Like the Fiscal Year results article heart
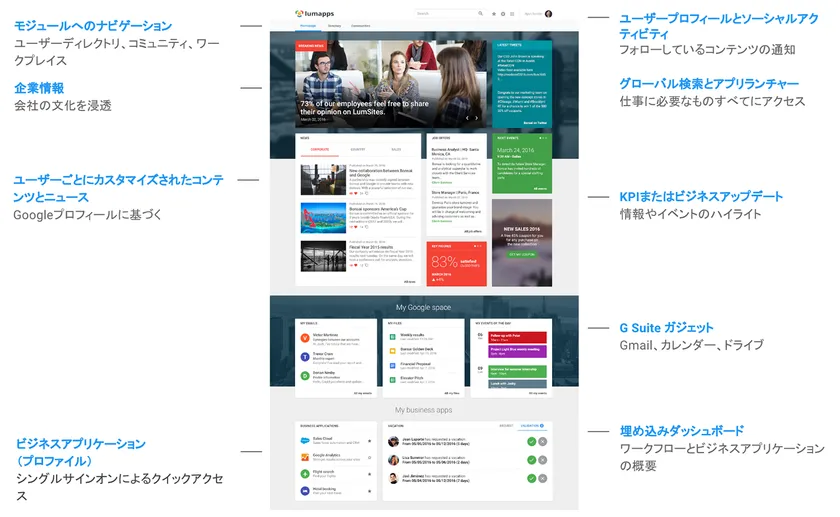 (355, 265)
